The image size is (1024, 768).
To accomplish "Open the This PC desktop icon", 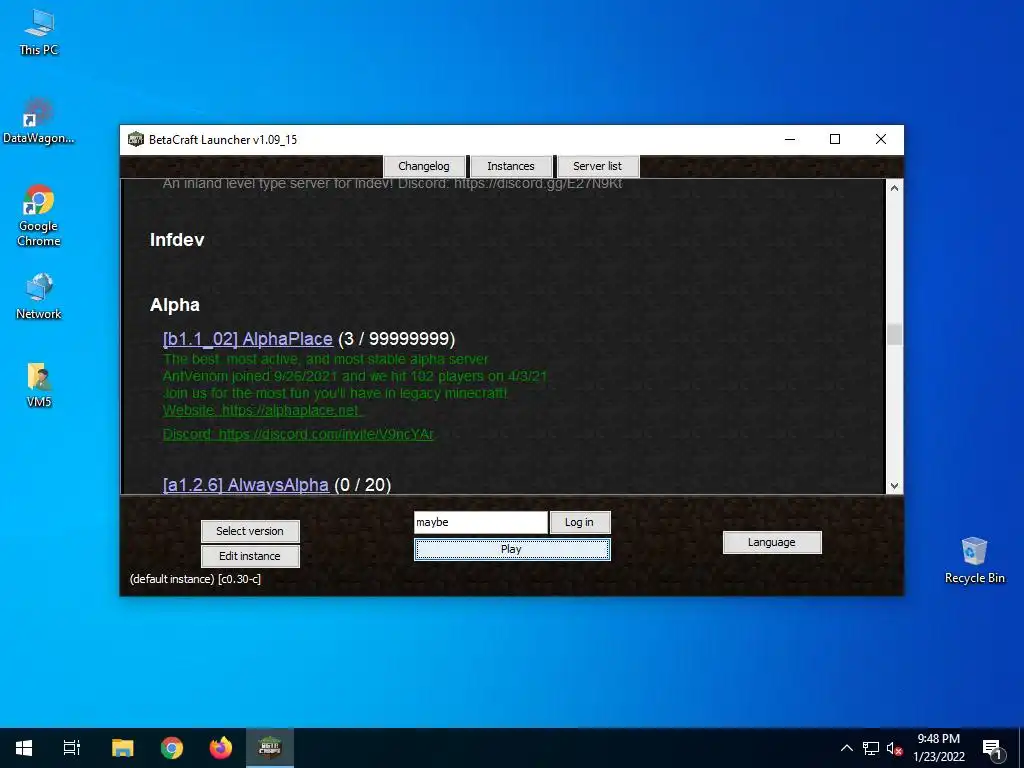I will pyautogui.click(x=39, y=33).
